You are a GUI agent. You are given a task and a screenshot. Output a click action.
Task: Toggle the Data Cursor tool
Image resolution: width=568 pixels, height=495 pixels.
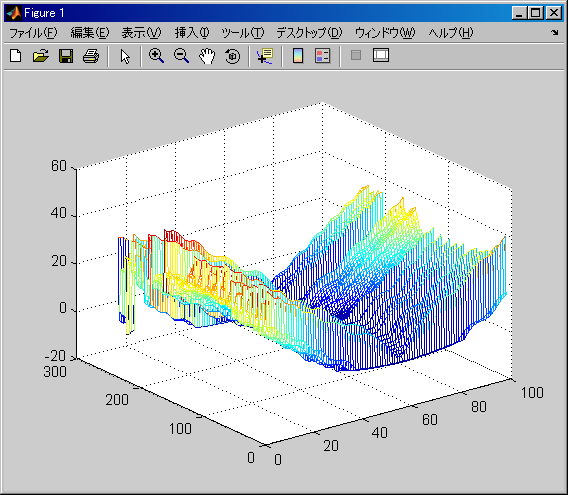click(265, 56)
